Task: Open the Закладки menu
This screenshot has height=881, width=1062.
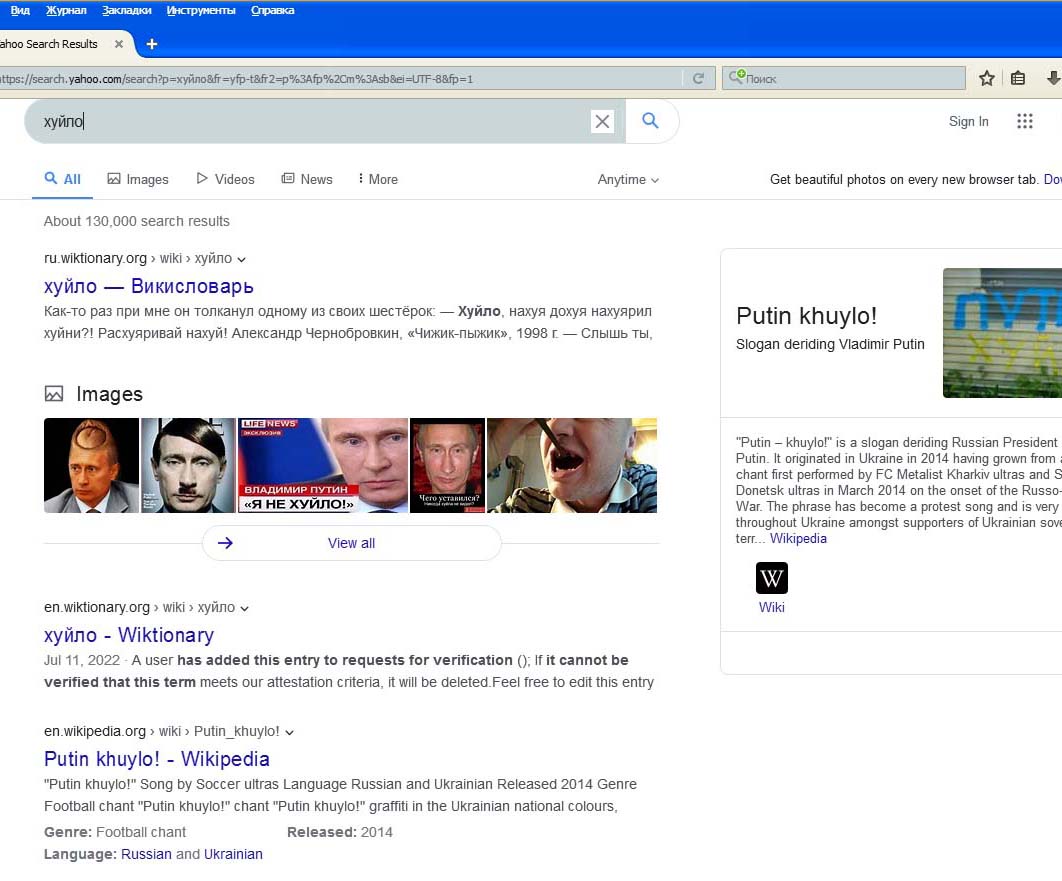Action: 127,10
